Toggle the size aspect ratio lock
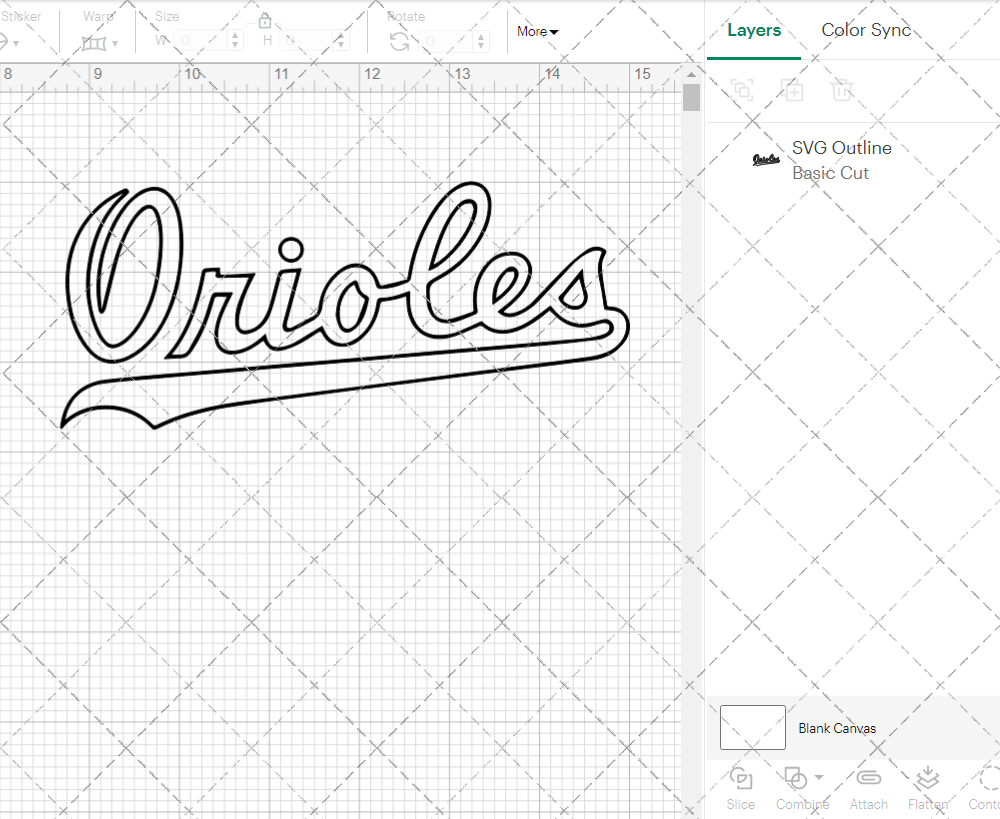Screen dimensions: 1000x819 pyautogui.click(x=265, y=22)
